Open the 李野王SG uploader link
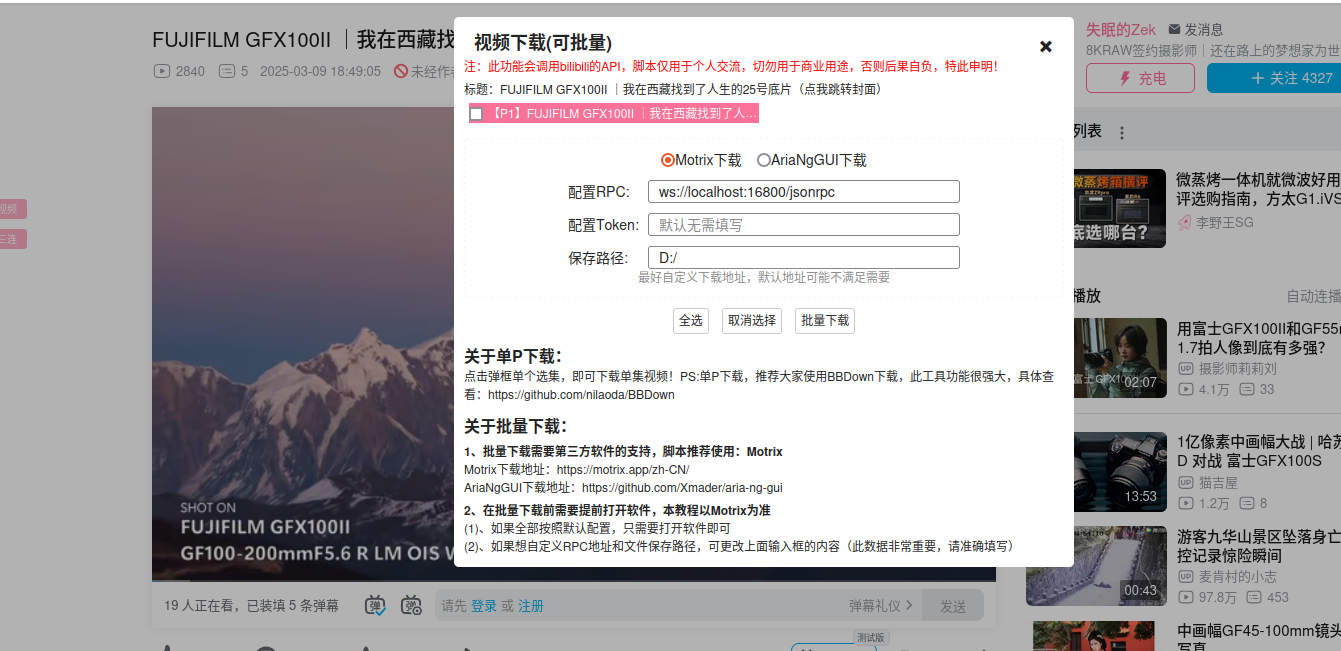The width and height of the screenshot is (1341, 651). pos(1215,223)
